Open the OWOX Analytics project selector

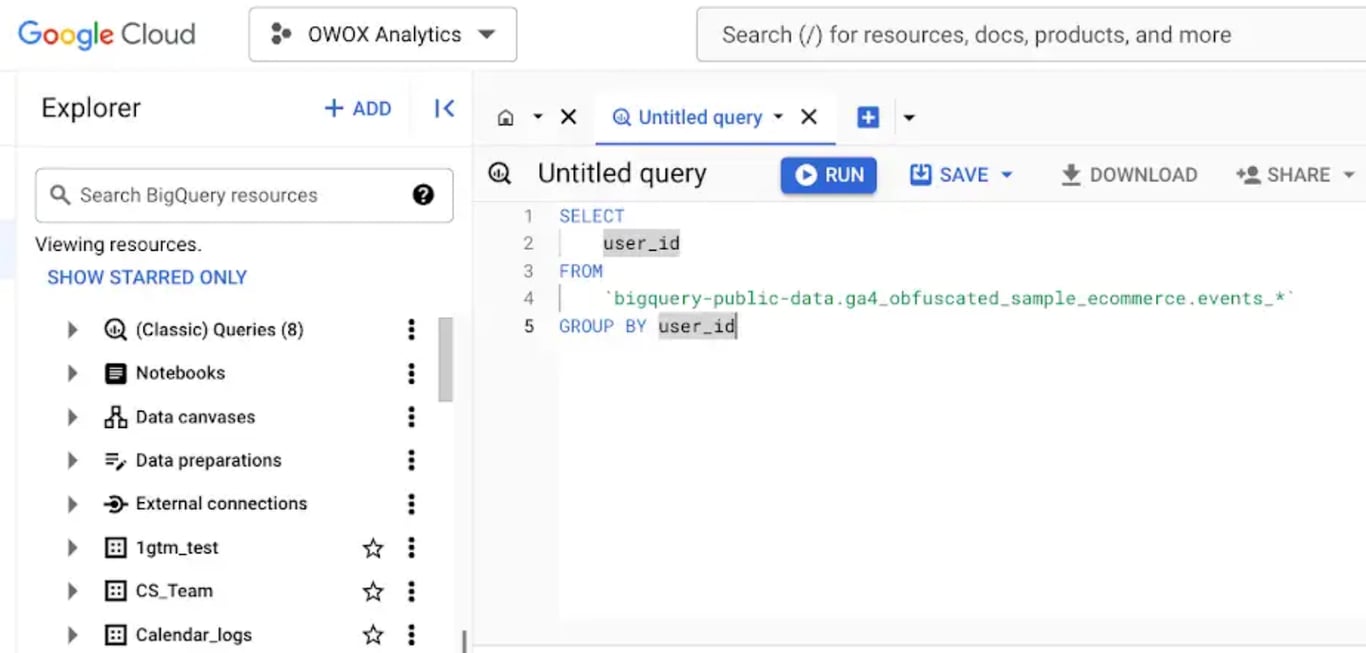click(x=383, y=34)
